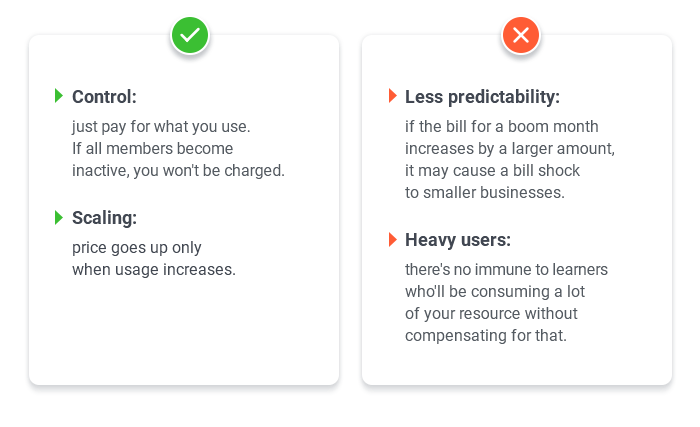Click the line 'If all members become'

point(153,149)
